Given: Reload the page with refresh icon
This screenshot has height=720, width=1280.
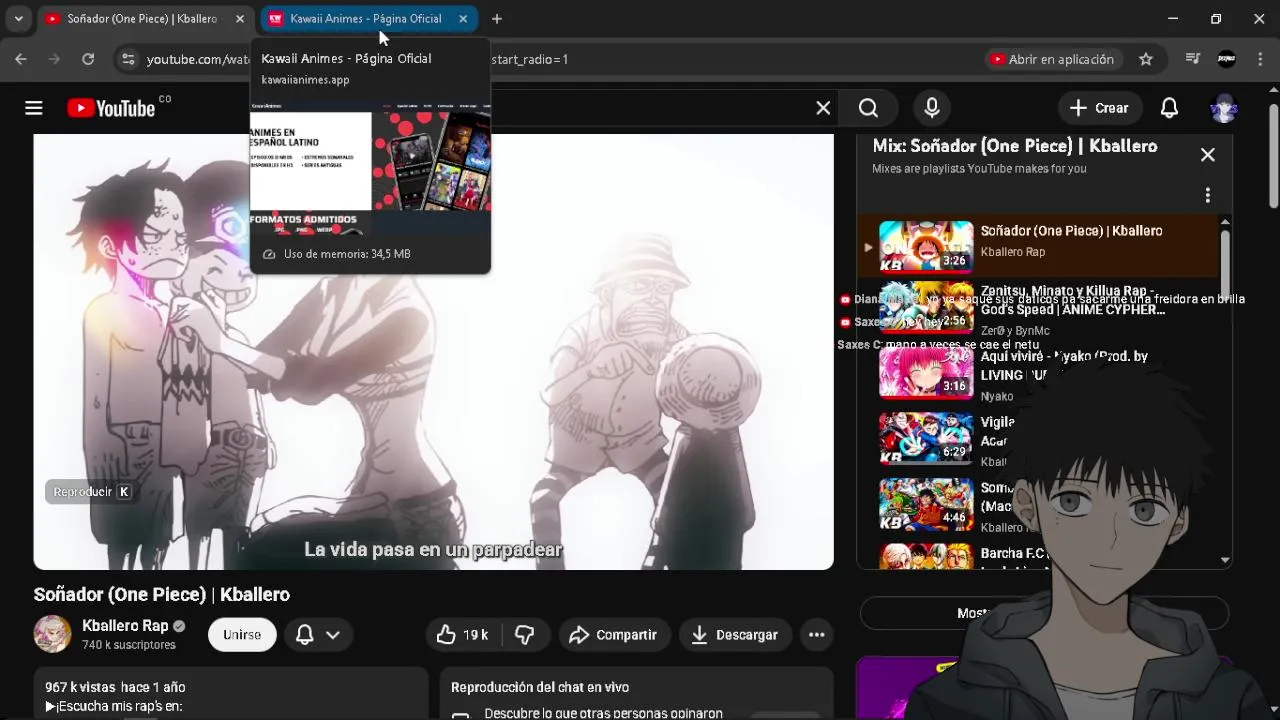Looking at the screenshot, I should coord(88,59).
